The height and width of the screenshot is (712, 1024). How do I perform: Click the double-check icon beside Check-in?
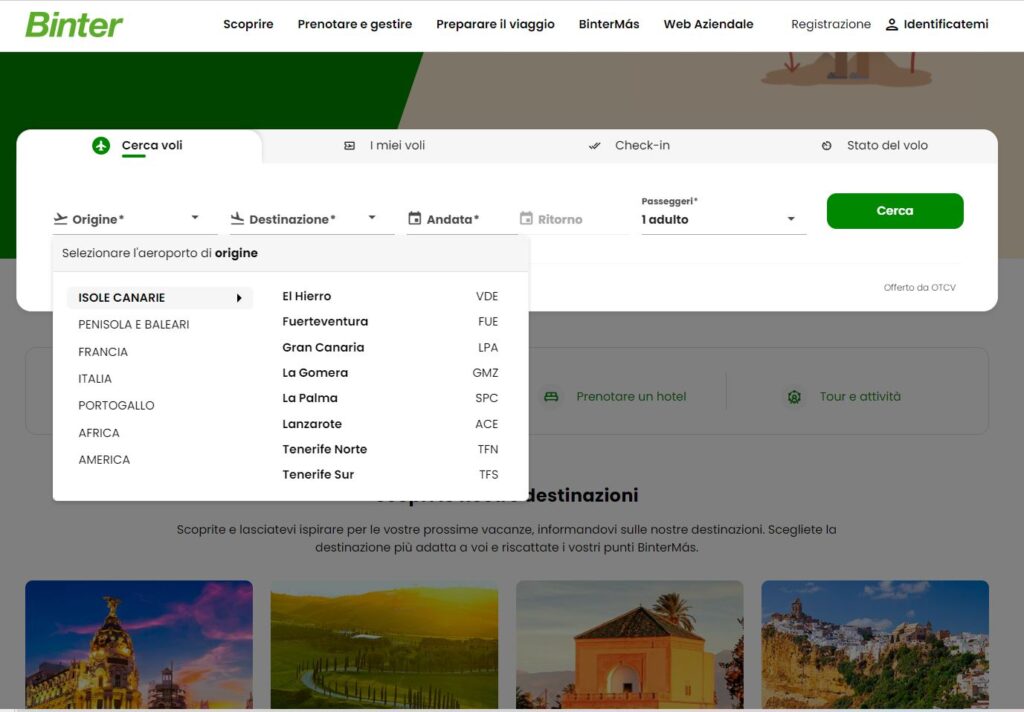click(594, 146)
